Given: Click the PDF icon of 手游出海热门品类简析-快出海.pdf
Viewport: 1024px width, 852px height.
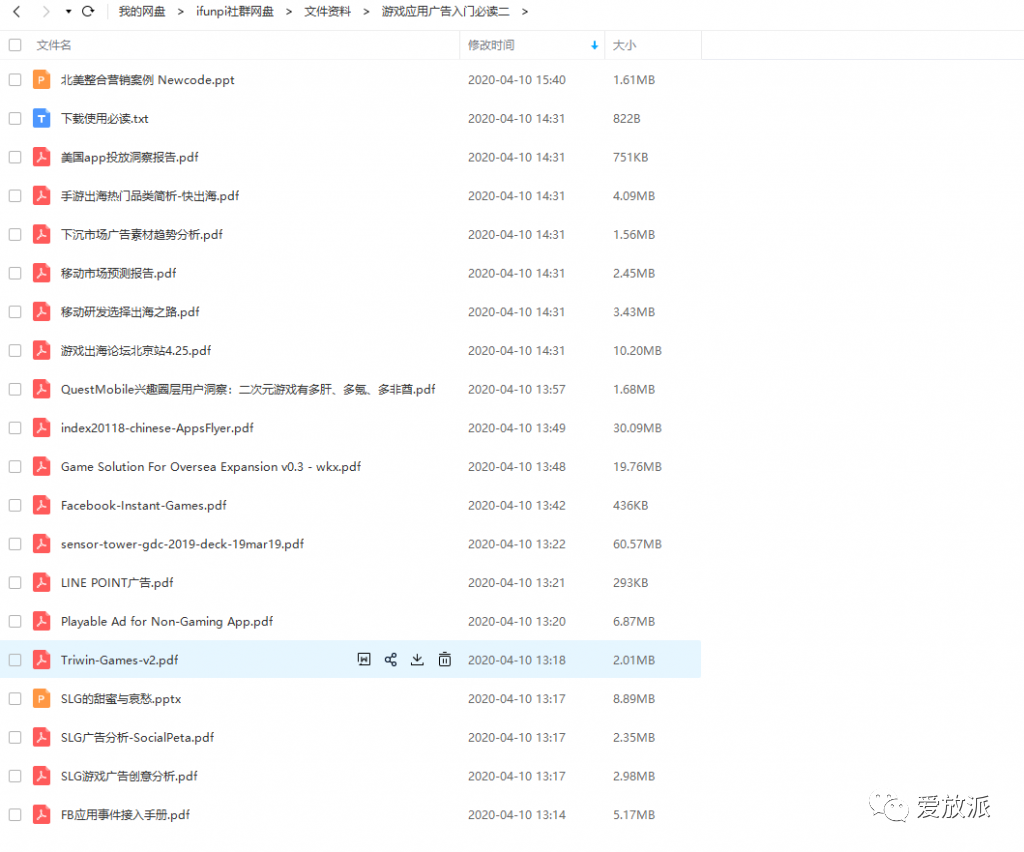Looking at the screenshot, I should pos(41,196).
